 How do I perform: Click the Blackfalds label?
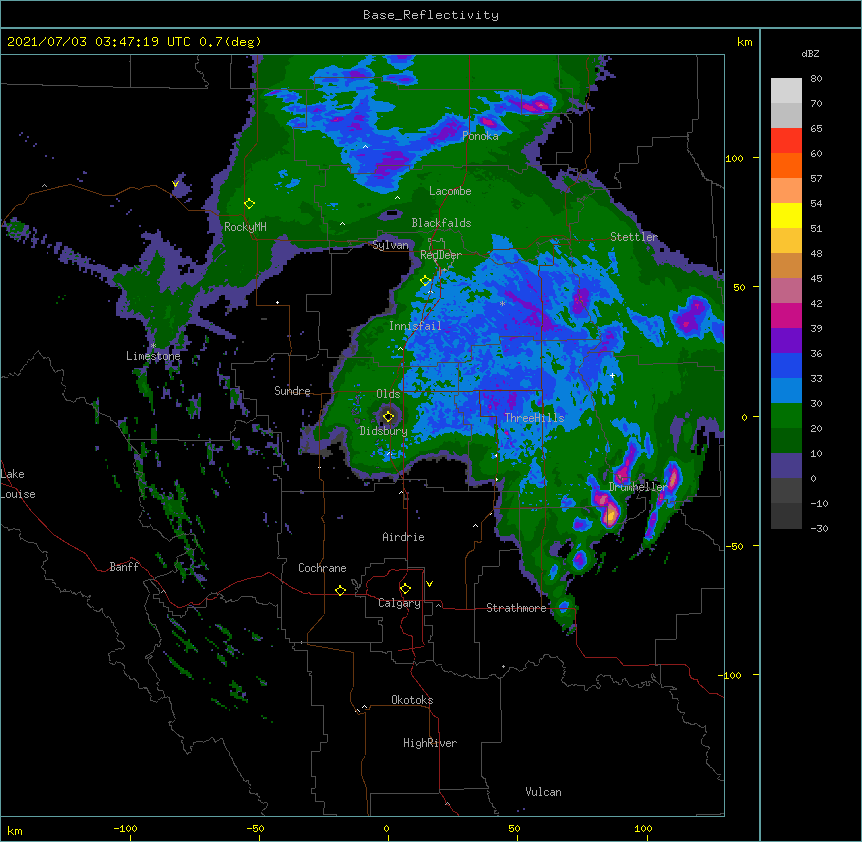441,223
